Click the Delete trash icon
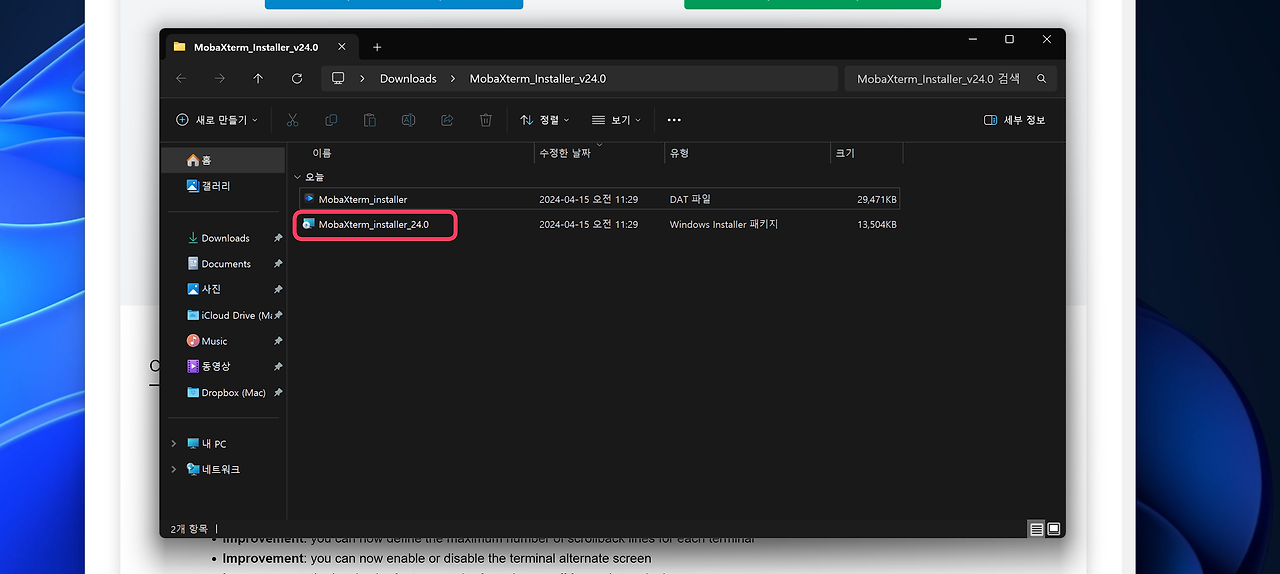 point(486,120)
